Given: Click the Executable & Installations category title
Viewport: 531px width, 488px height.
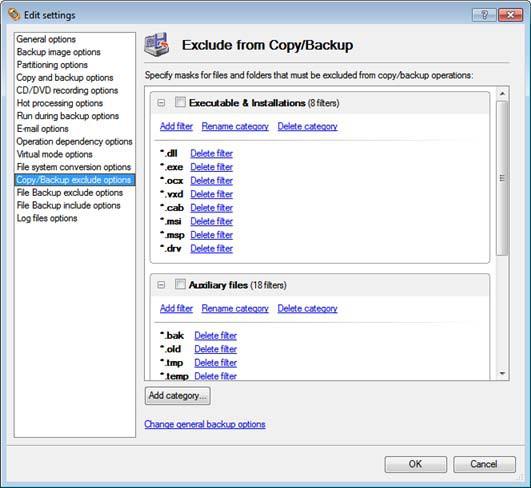Looking at the screenshot, I should click(x=247, y=103).
